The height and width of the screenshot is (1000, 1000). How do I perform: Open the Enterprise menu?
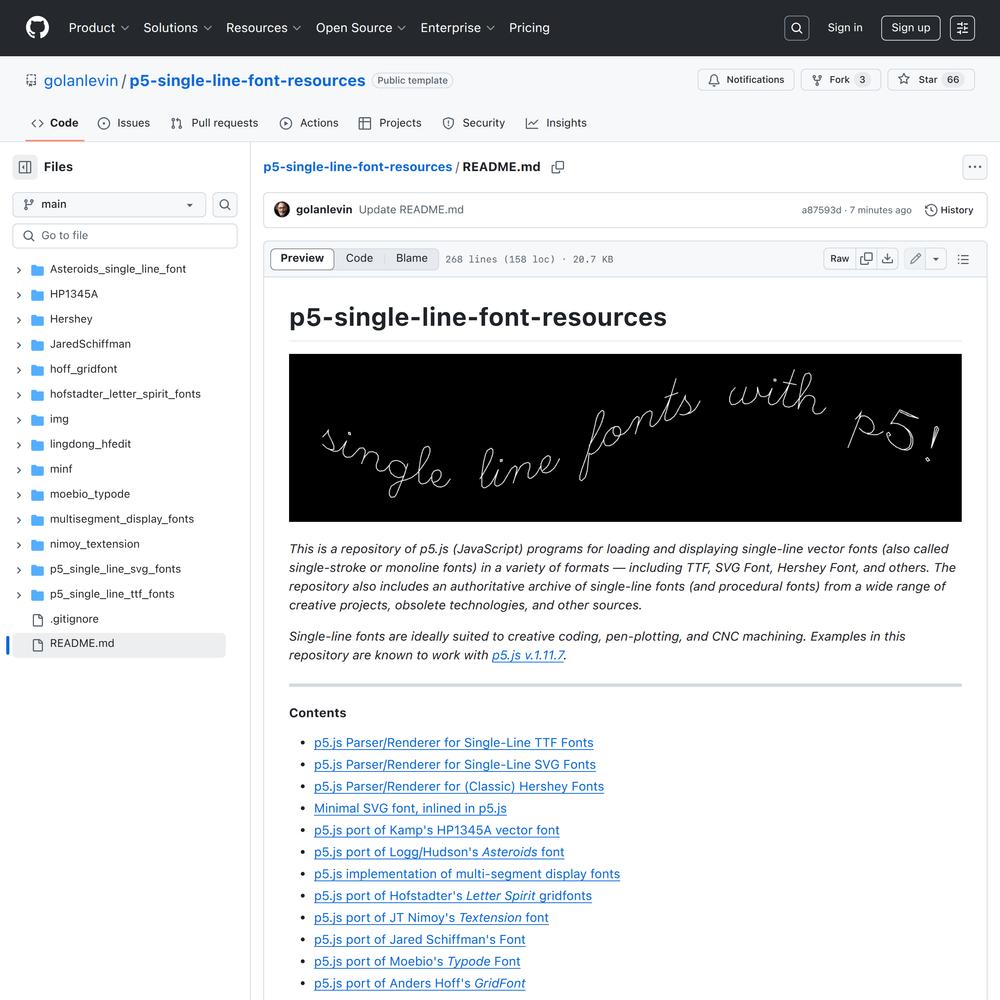457,28
